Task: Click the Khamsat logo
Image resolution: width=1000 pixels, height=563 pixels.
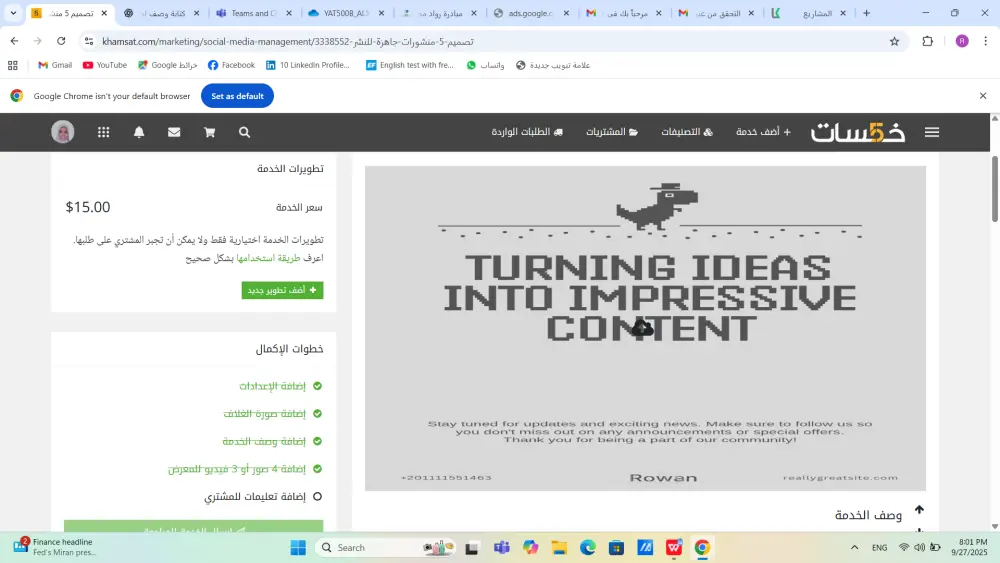Action: pos(858,132)
